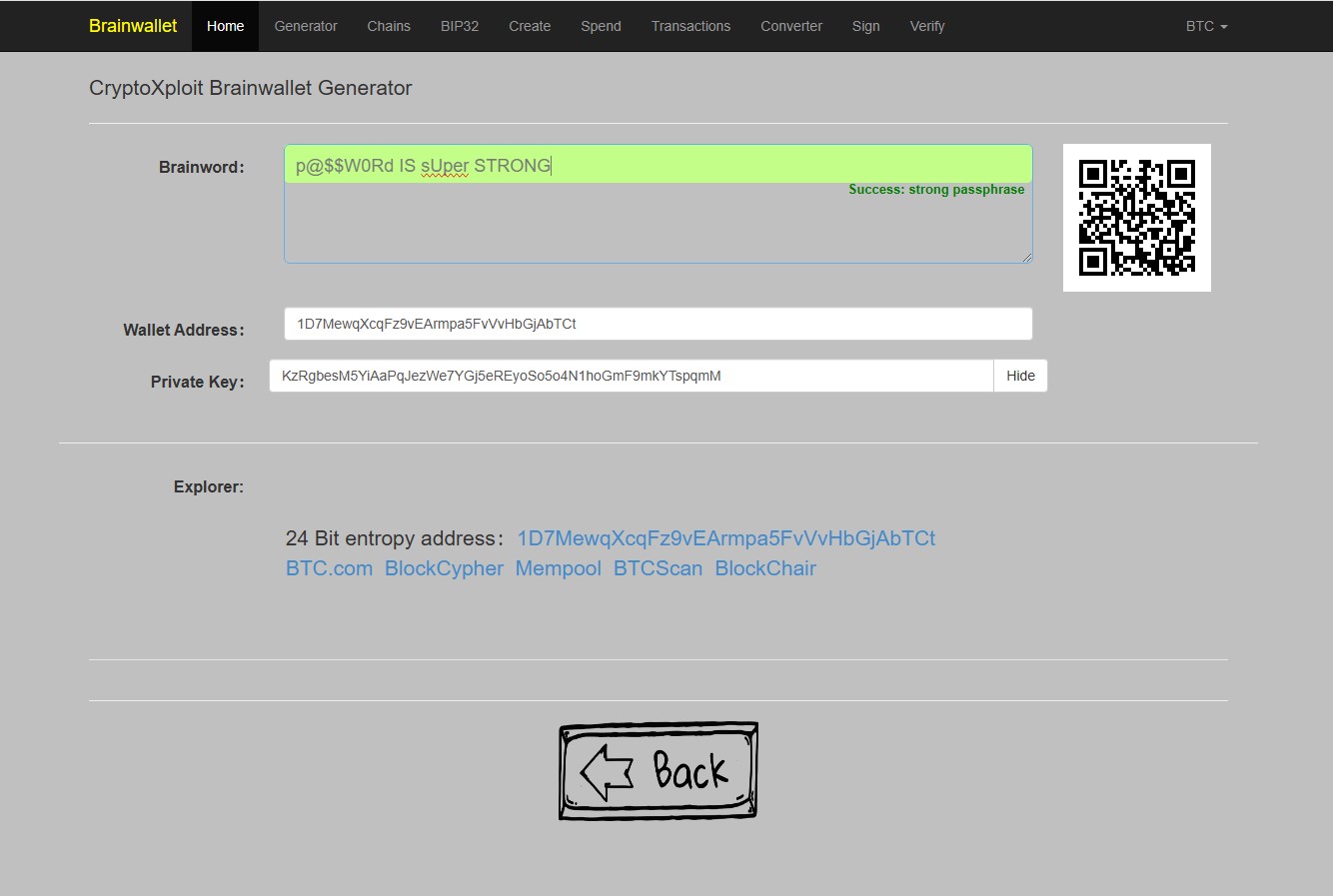The image size is (1333, 896).
Task: Open the 24 Bit entropy address link
Action: click(x=726, y=538)
